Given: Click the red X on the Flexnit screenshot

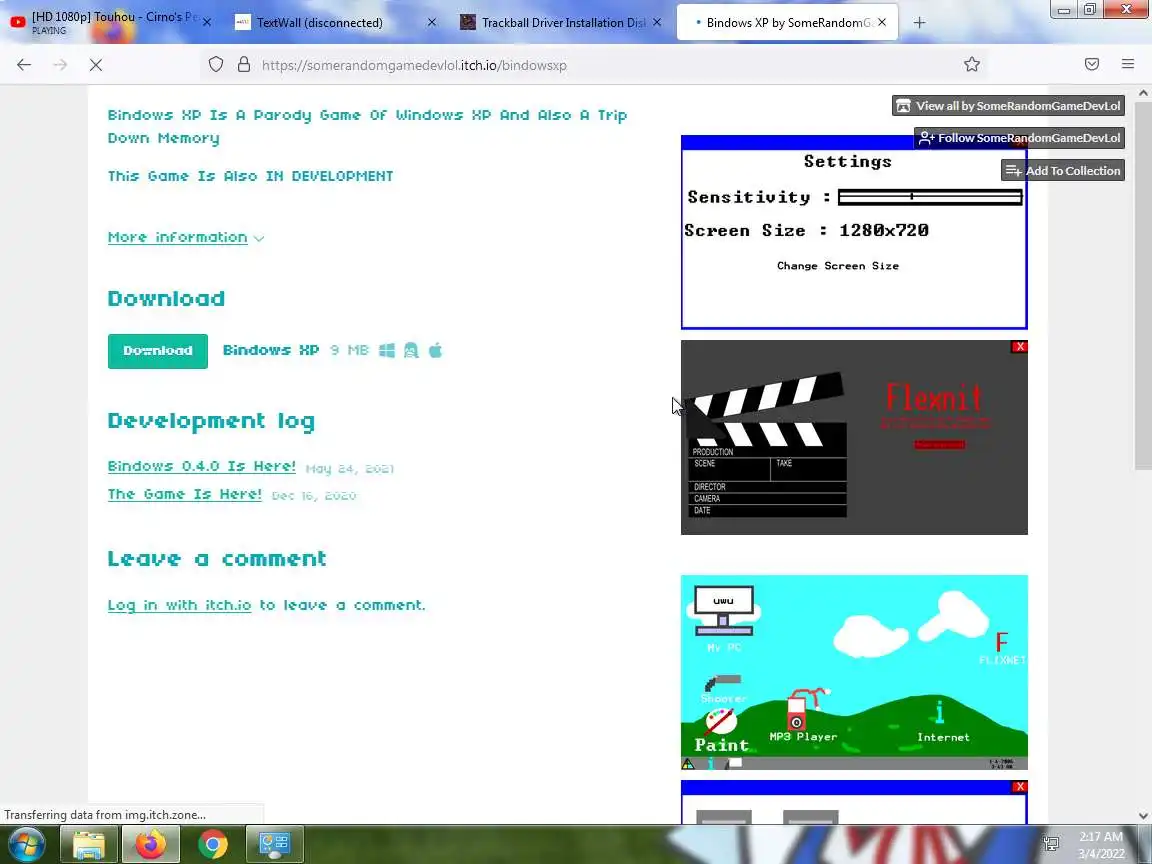Looking at the screenshot, I should tap(1019, 347).
